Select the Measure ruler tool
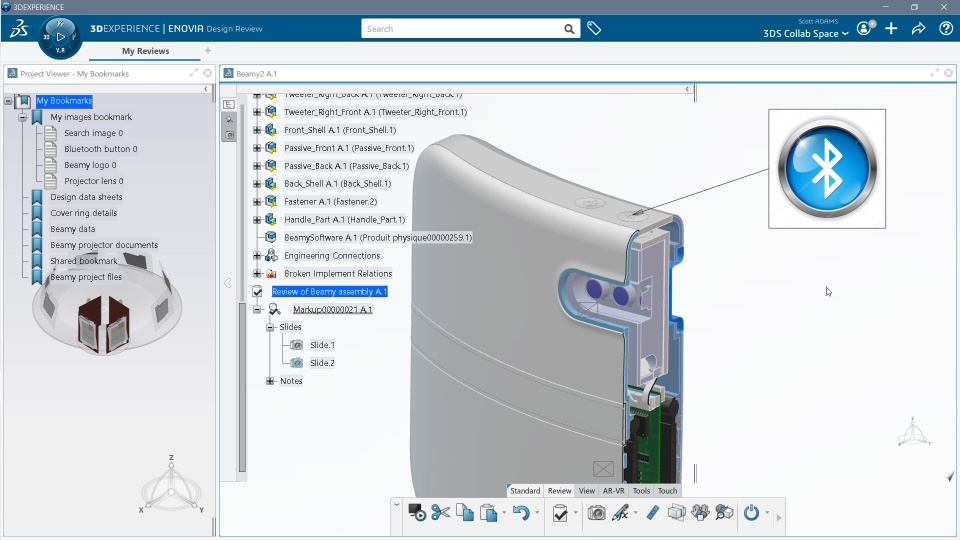This screenshot has width=960, height=540. 653,512
